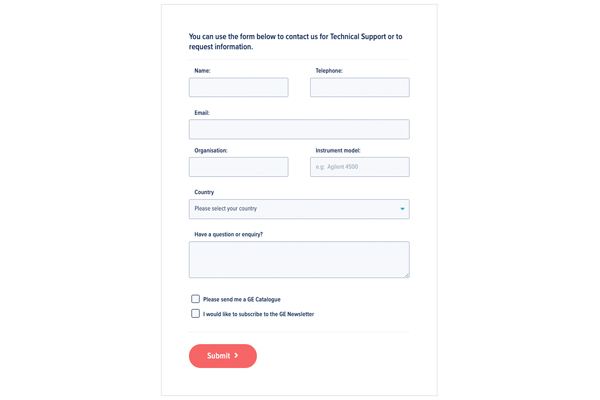Screen dimensions: 600x400
Task: Select the Organisation input box
Action: 238,167
